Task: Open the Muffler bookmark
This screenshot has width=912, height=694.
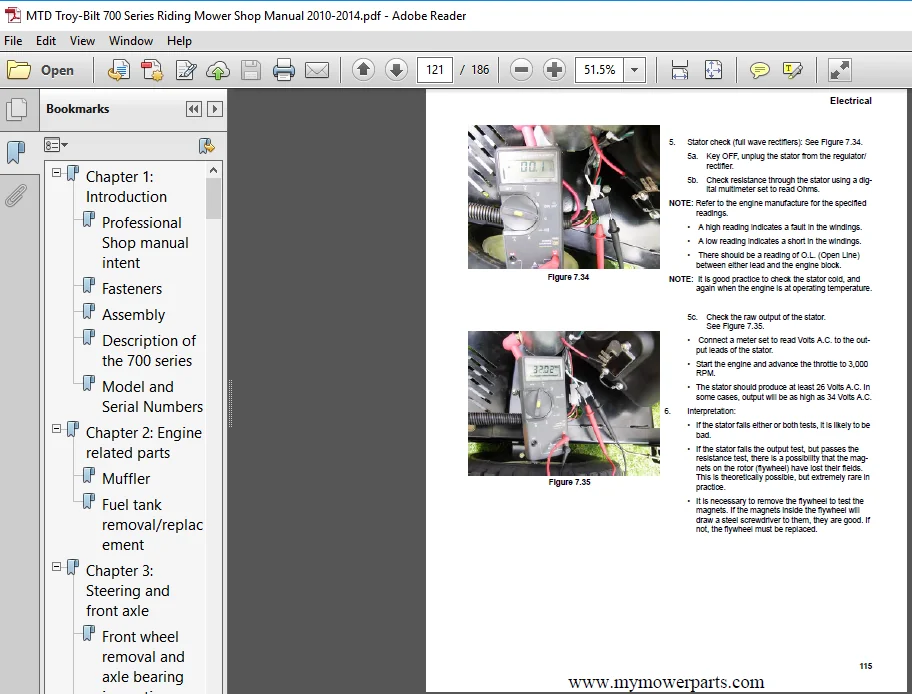Action: click(126, 479)
